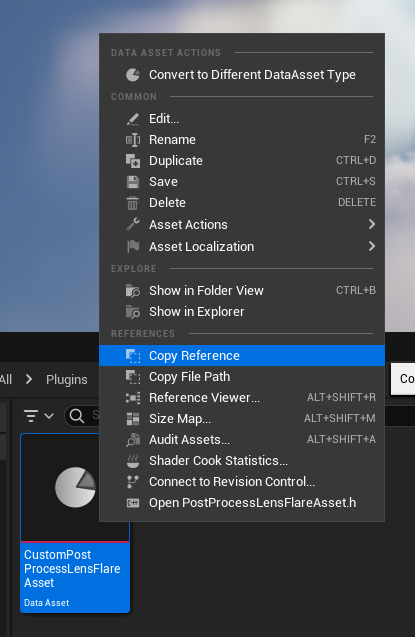Click the steaming bowl Shader Cook Statistics icon
The height and width of the screenshot is (637, 415).
point(133,461)
